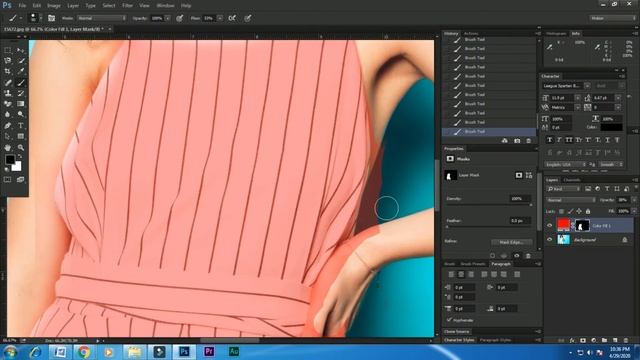
Task: Toggle Lock all padlock icon
Action: (x=588, y=211)
